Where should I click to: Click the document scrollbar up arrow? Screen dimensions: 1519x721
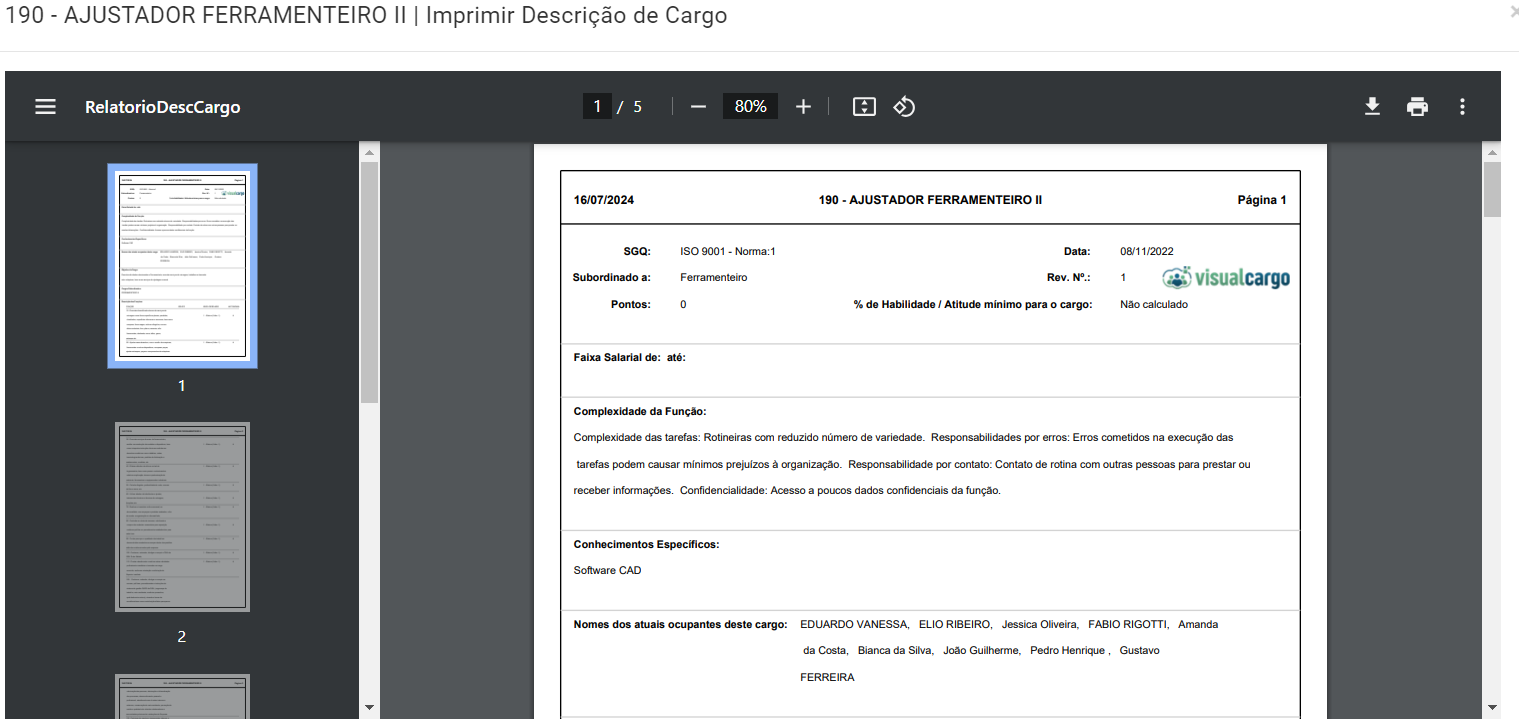tap(1492, 153)
